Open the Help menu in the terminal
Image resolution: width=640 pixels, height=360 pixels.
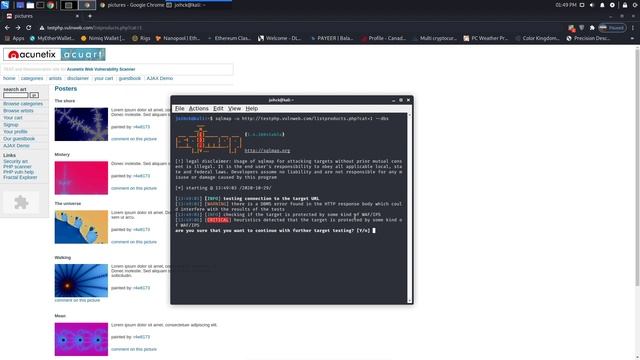point(251,109)
